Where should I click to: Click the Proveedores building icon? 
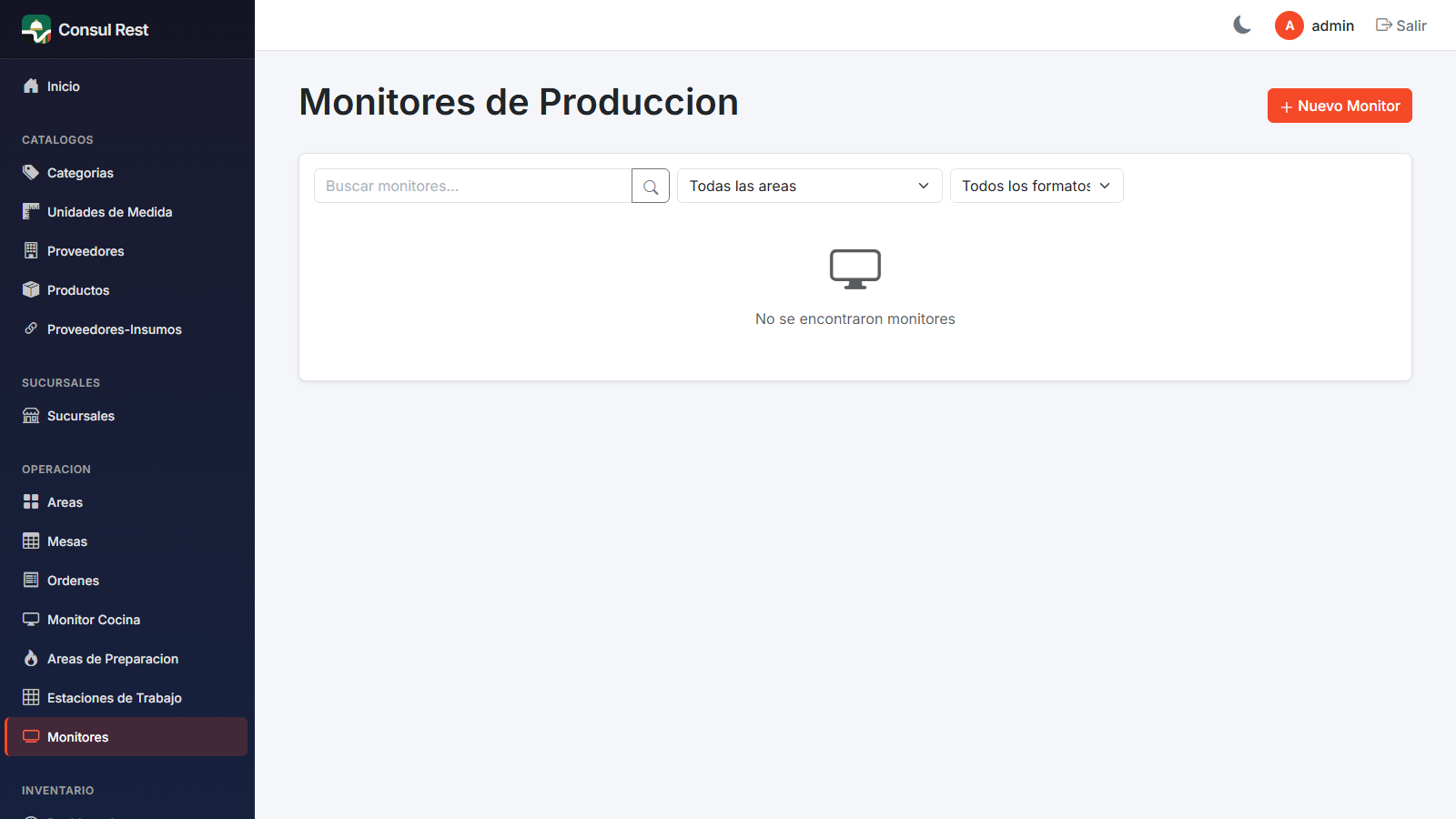click(31, 250)
